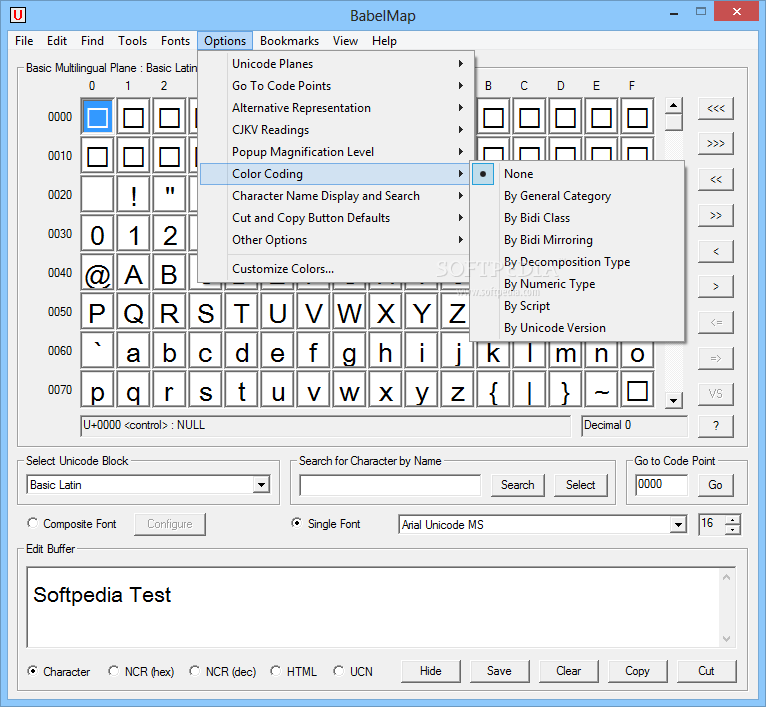Viewport: 766px width, 707px height.
Task: Click the Go to Code Point input field
Action: (661, 485)
